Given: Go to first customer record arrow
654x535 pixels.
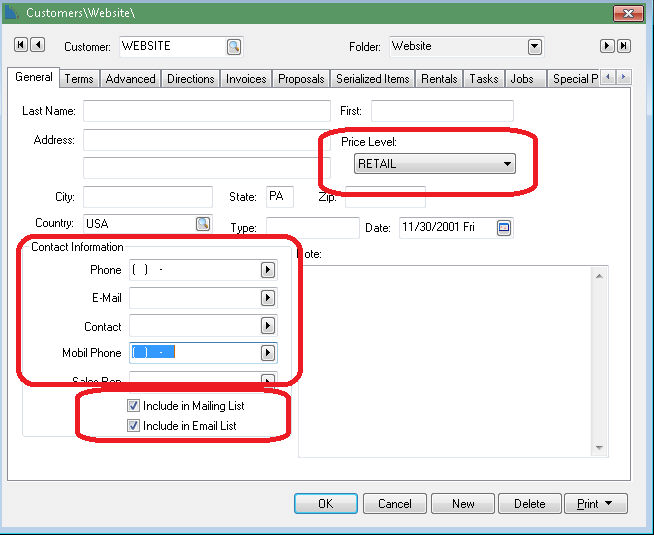Looking at the screenshot, I should point(22,45).
